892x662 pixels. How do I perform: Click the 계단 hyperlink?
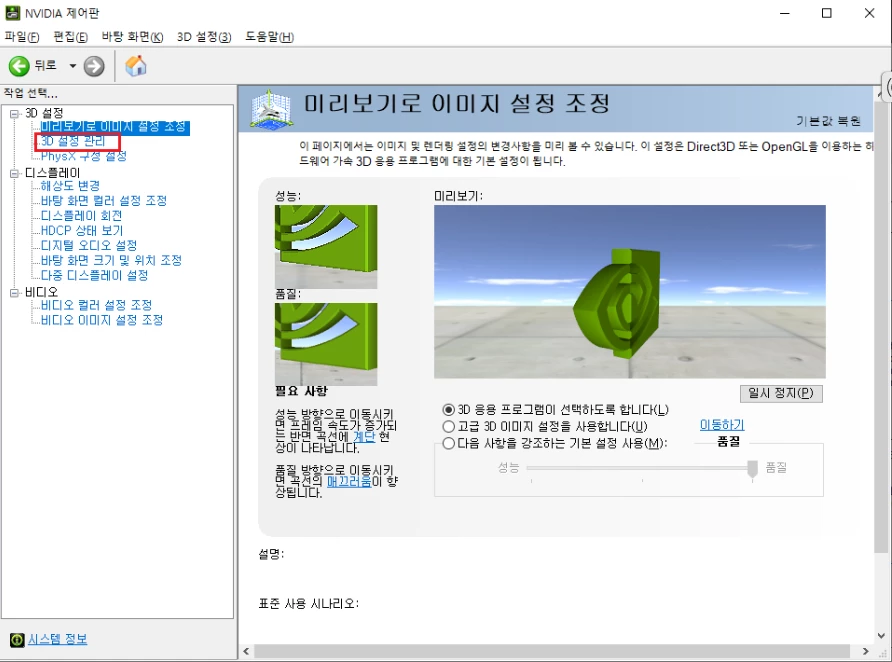[364, 437]
